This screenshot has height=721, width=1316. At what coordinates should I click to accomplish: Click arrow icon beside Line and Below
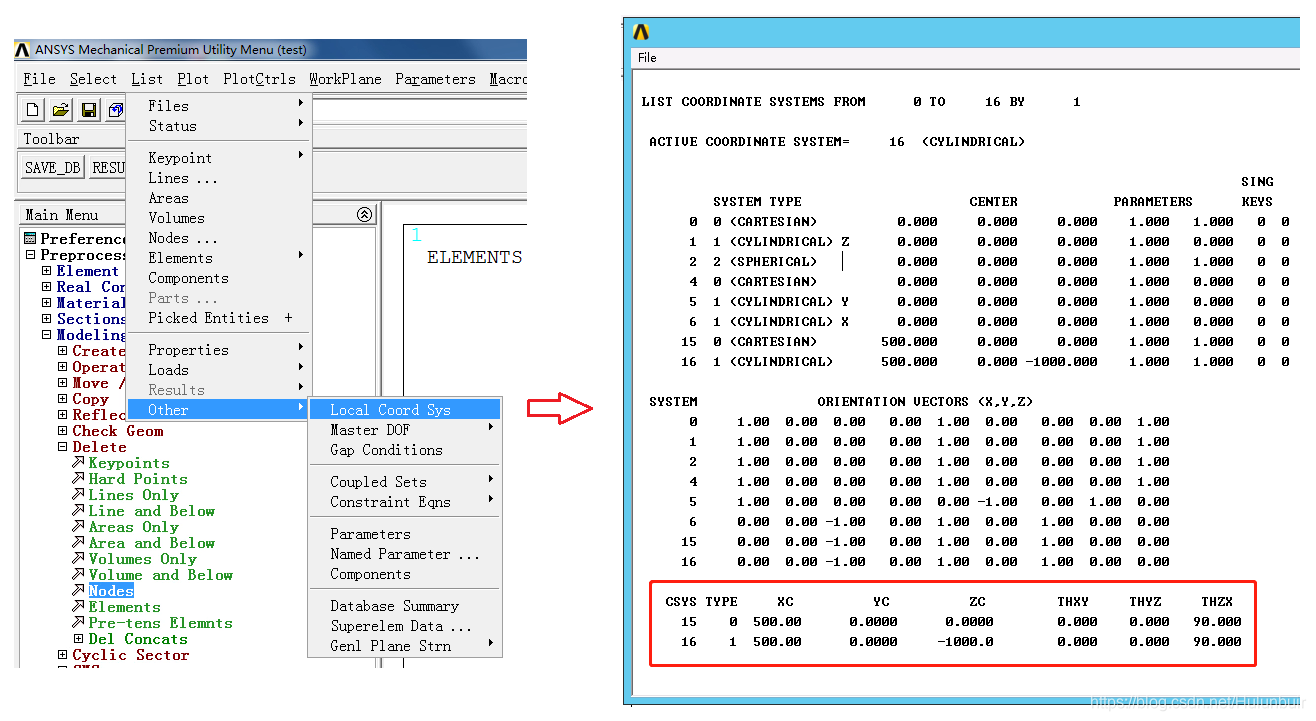(x=78, y=511)
